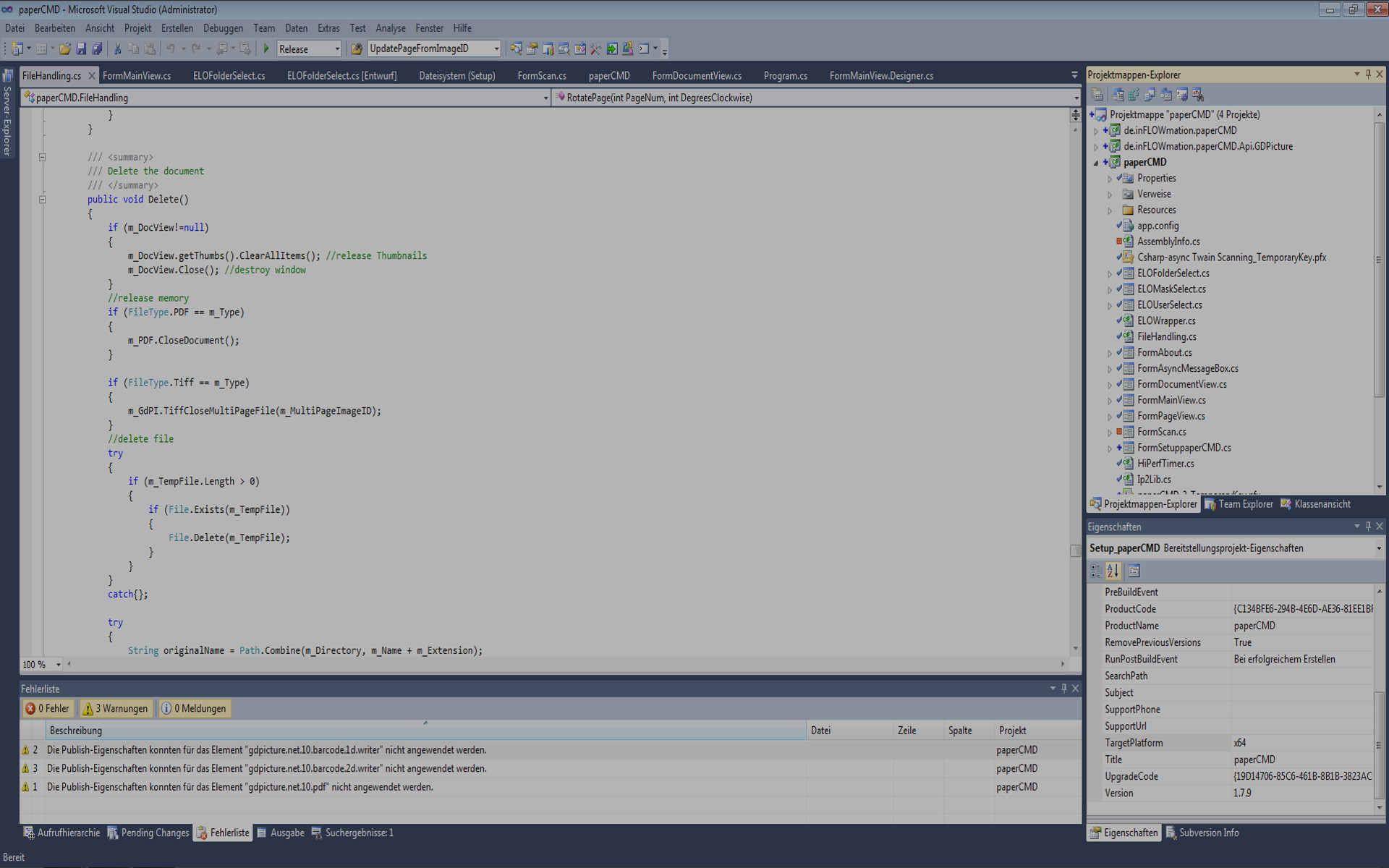Collapse the Delete() method outline
Viewport: 1389px width, 868px height.
tap(42, 200)
